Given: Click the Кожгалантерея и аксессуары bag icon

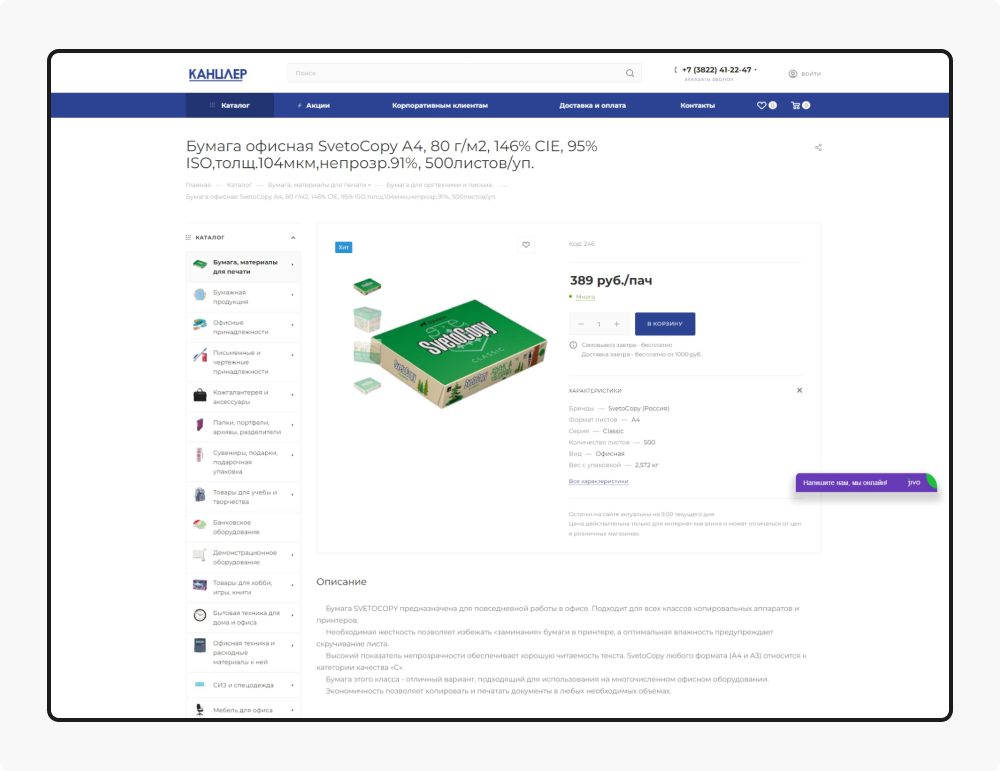Looking at the screenshot, I should click(x=200, y=395).
